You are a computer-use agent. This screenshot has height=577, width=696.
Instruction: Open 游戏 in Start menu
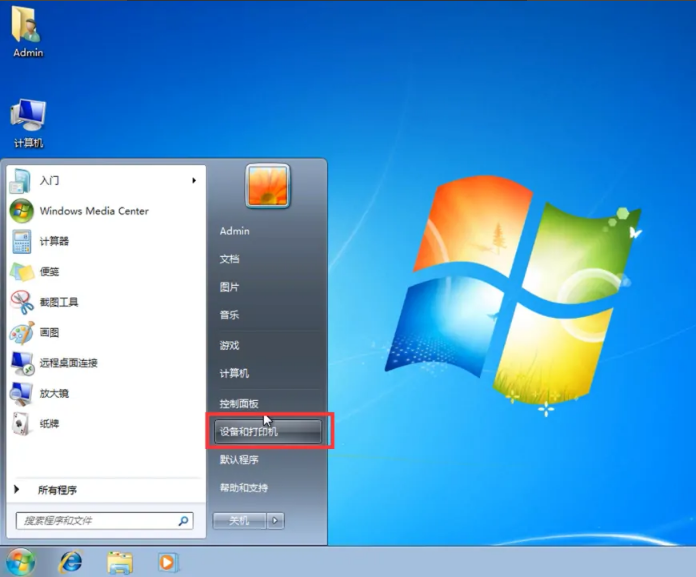(x=229, y=345)
